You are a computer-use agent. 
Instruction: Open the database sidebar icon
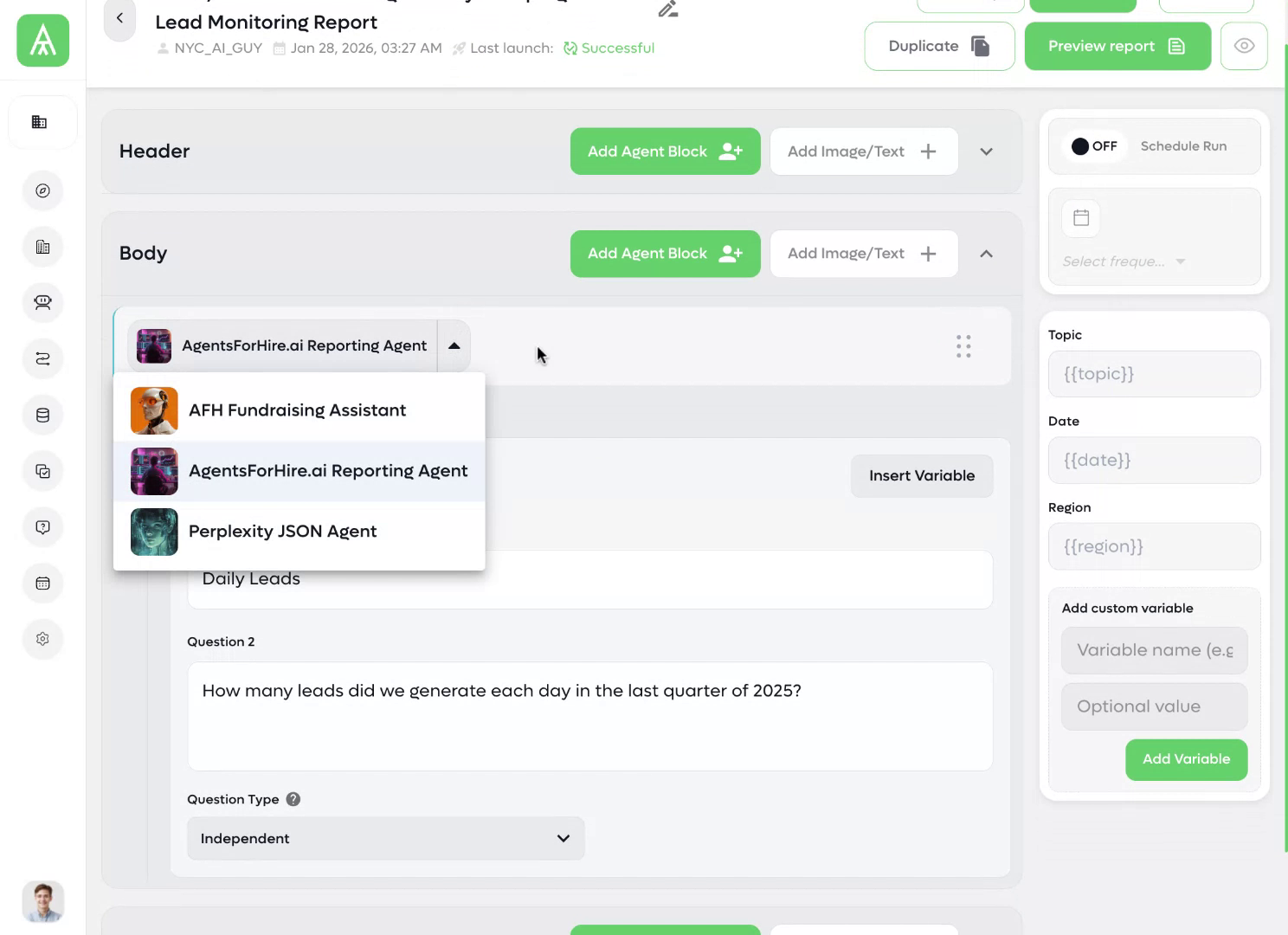(42, 415)
